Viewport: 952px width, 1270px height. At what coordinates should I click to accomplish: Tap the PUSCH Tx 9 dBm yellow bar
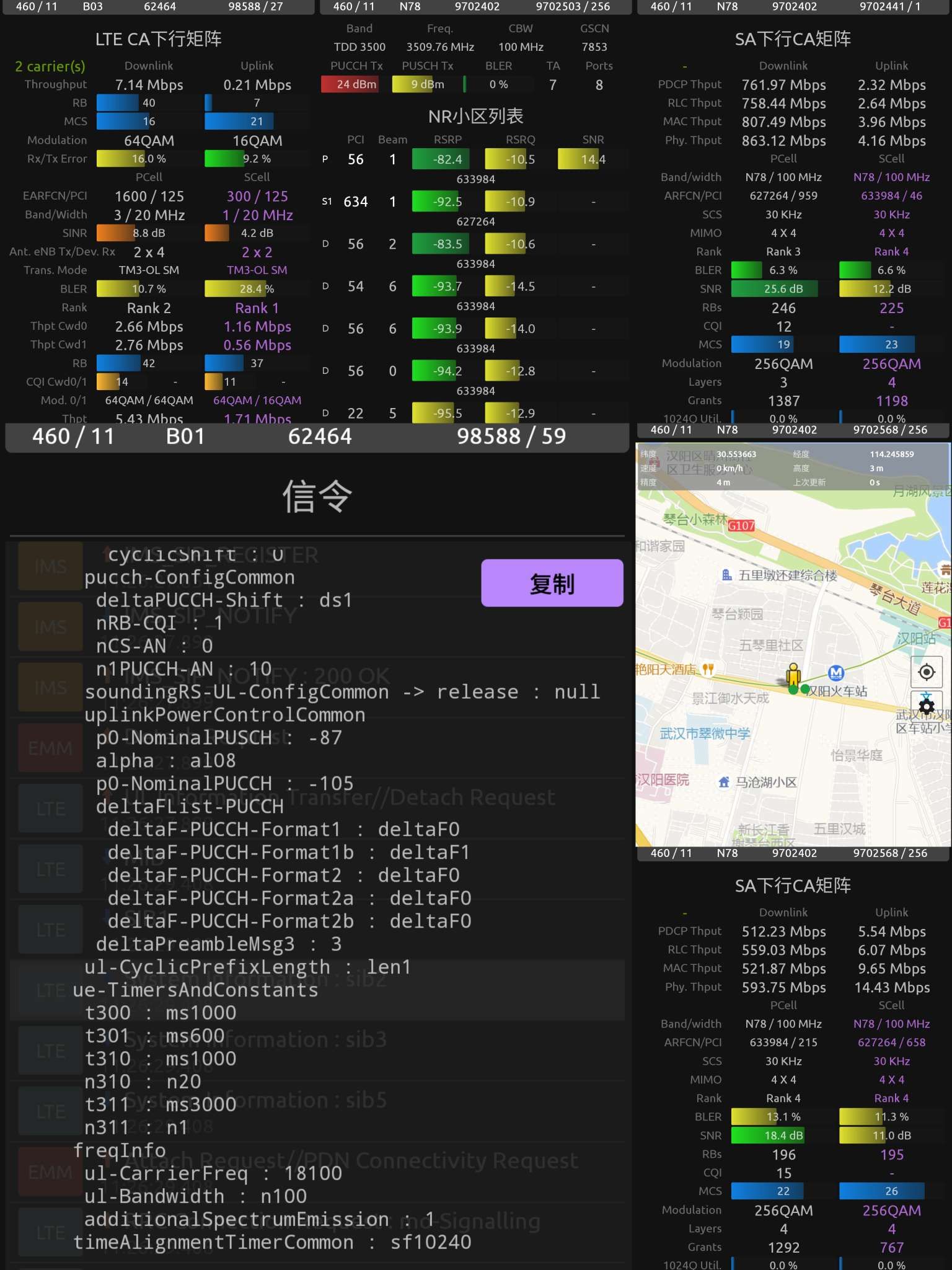pos(428,84)
